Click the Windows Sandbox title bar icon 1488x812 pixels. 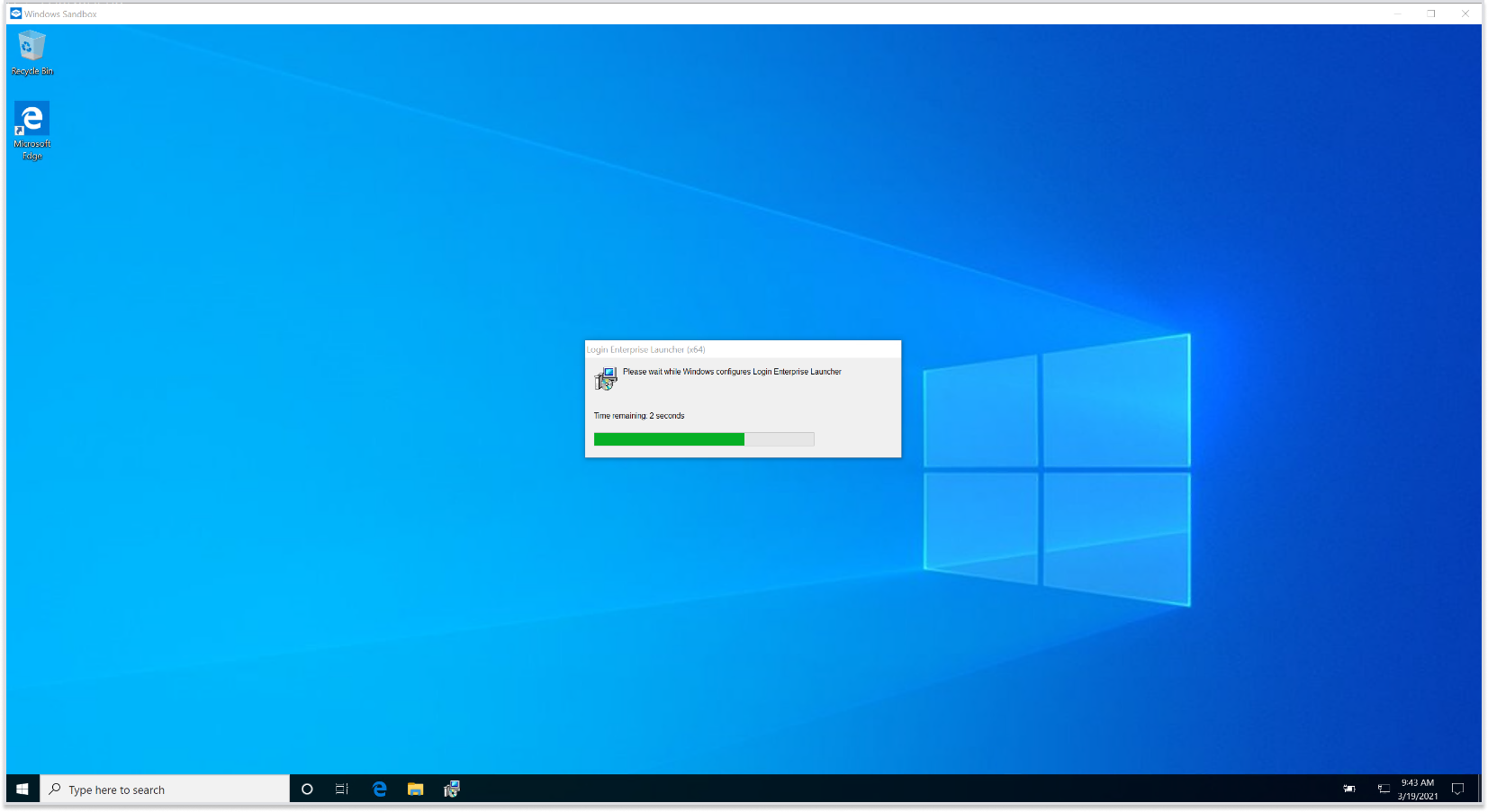(15, 14)
